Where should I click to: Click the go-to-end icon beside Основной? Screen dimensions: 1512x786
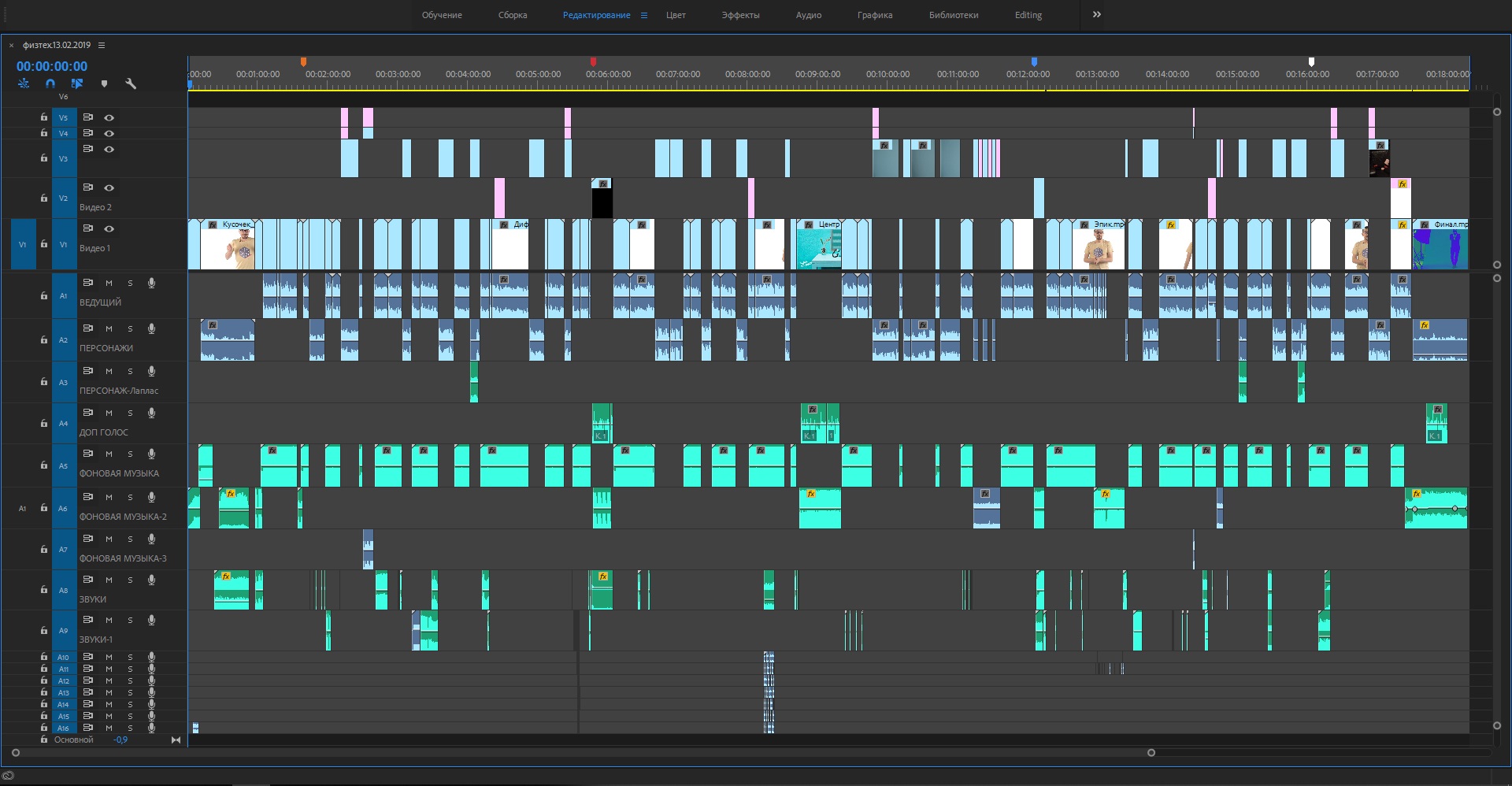point(176,740)
